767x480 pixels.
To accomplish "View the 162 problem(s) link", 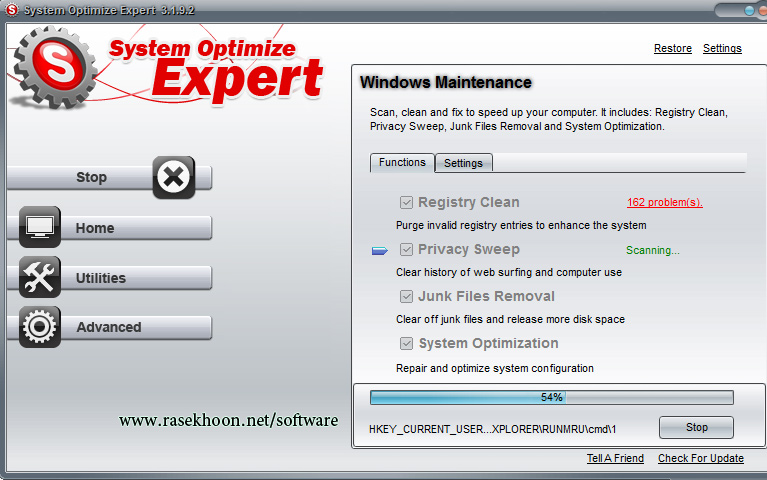I will pyautogui.click(x=665, y=202).
